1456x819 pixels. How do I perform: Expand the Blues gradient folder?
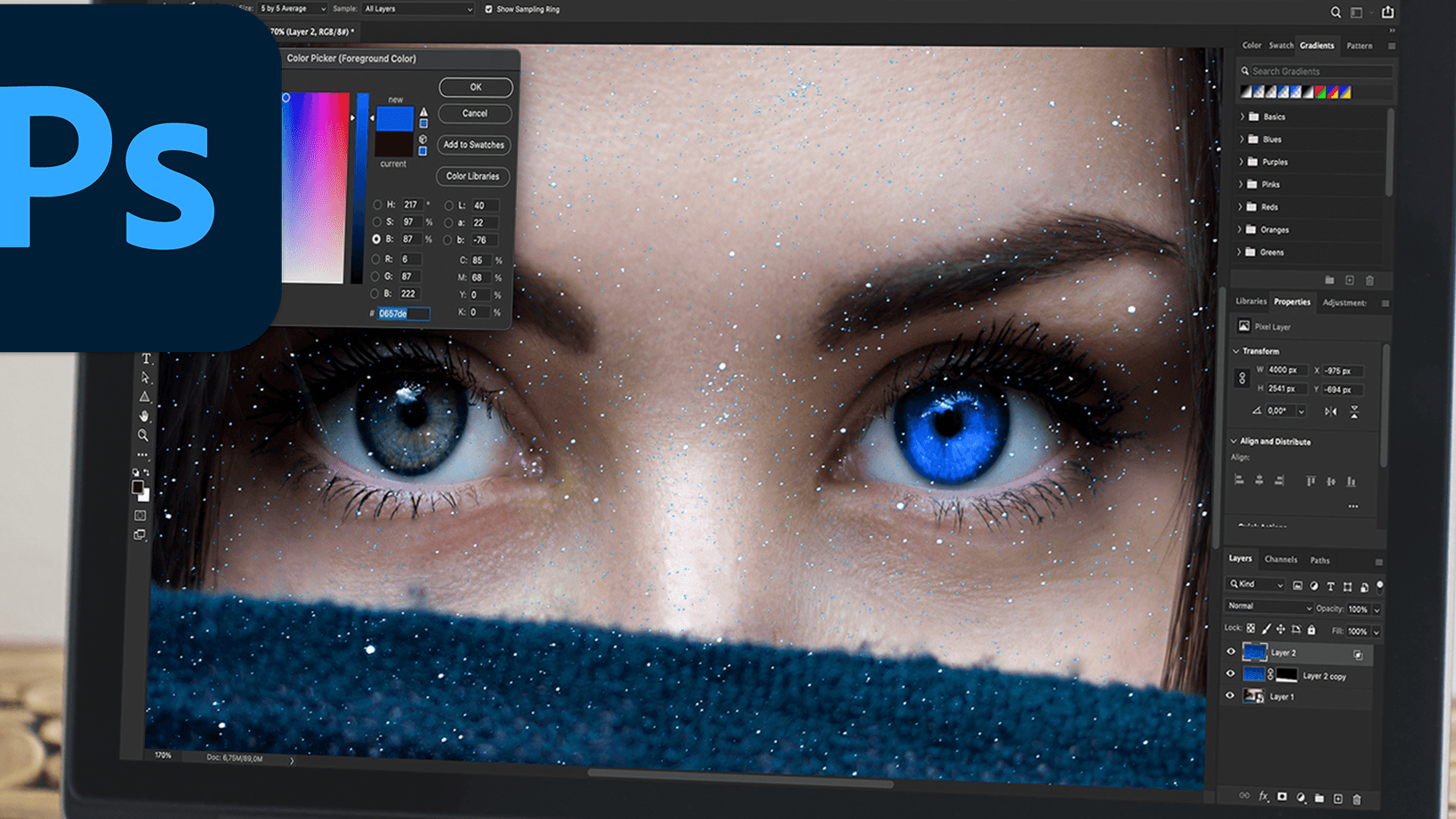tap(1243, 140)
